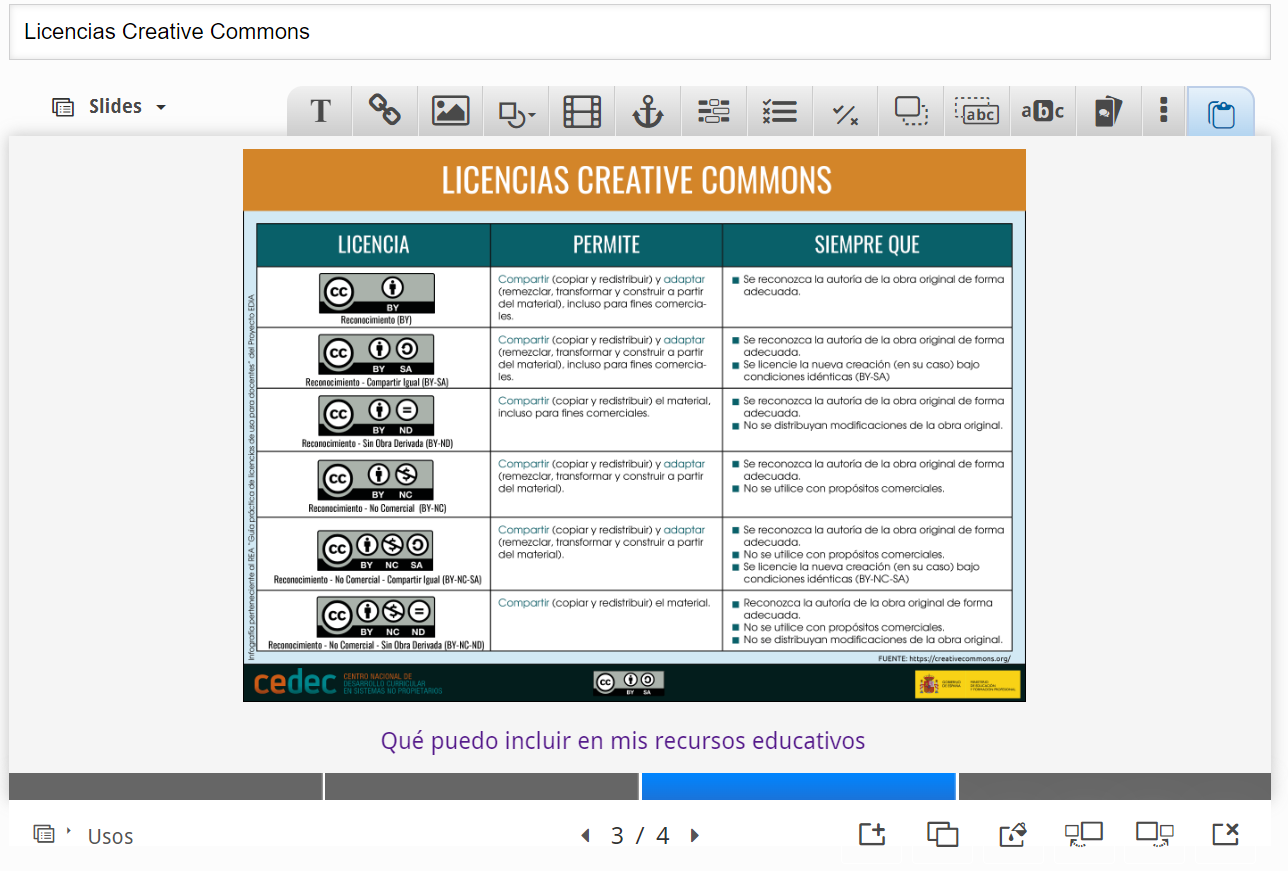Image resolution: width=1288 pixels, height=871 pixels.
Task: Insert a Link element
Action: coord(385,111)
